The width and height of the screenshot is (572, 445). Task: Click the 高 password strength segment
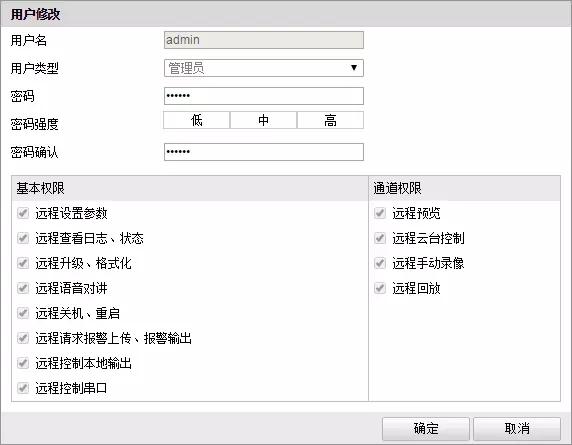330,120
